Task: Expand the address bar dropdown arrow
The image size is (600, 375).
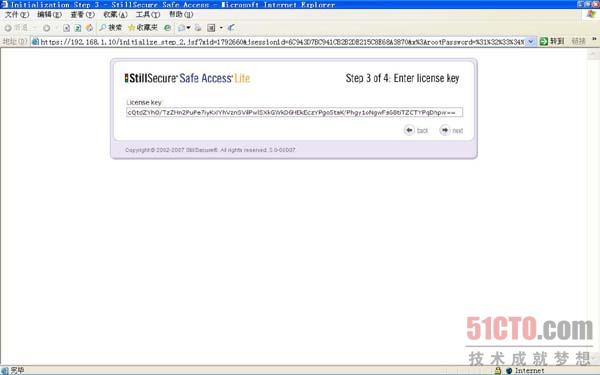Action: [531, 42]
